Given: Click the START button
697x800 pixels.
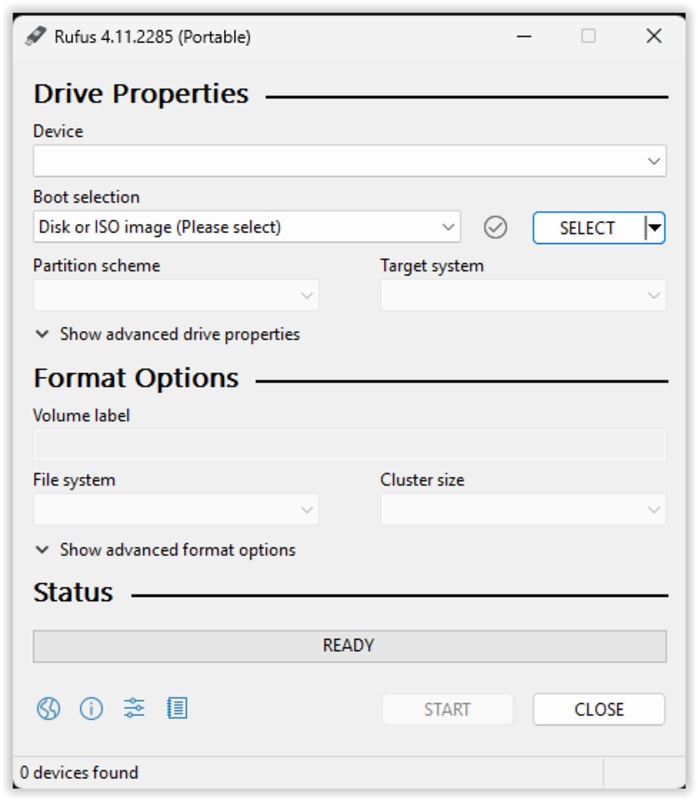Looking at the screenshot, I should click(447, 709).
